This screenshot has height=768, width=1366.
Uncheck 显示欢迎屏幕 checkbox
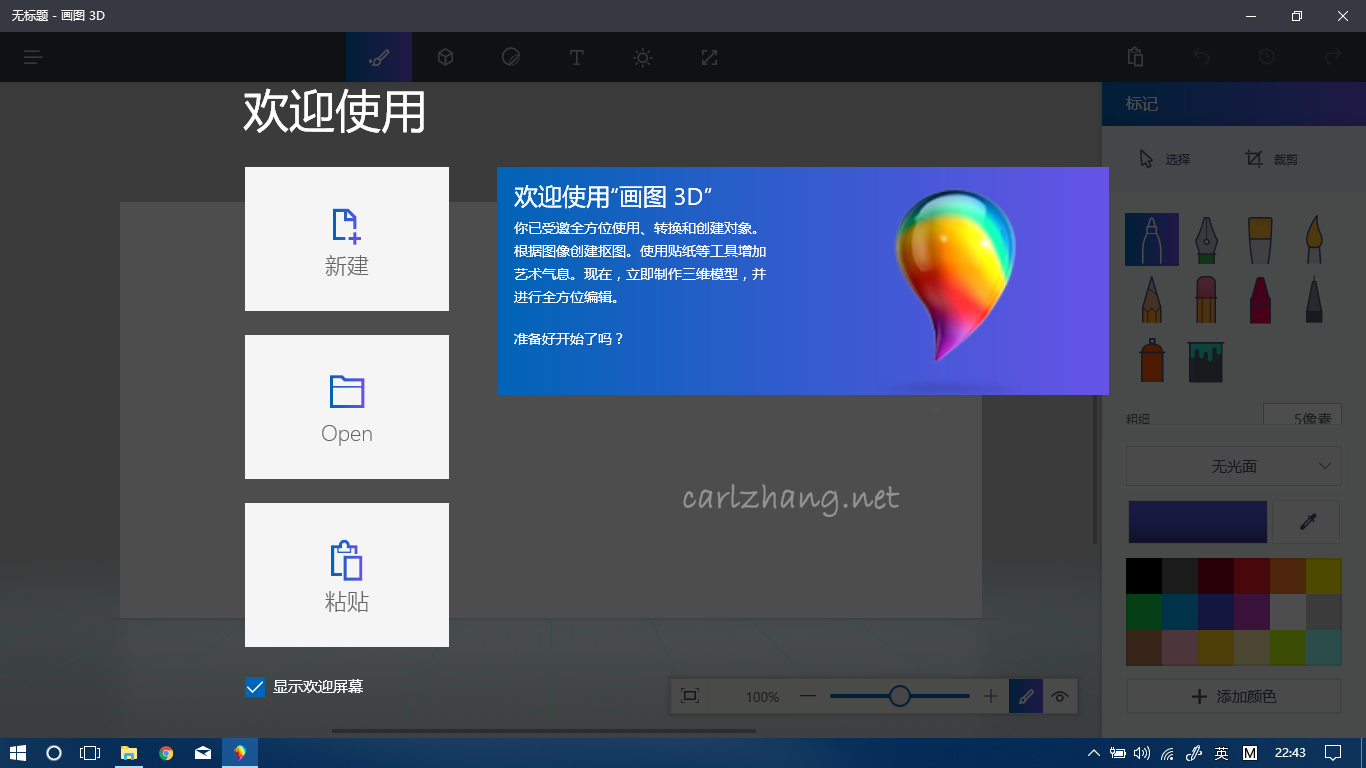254,687
